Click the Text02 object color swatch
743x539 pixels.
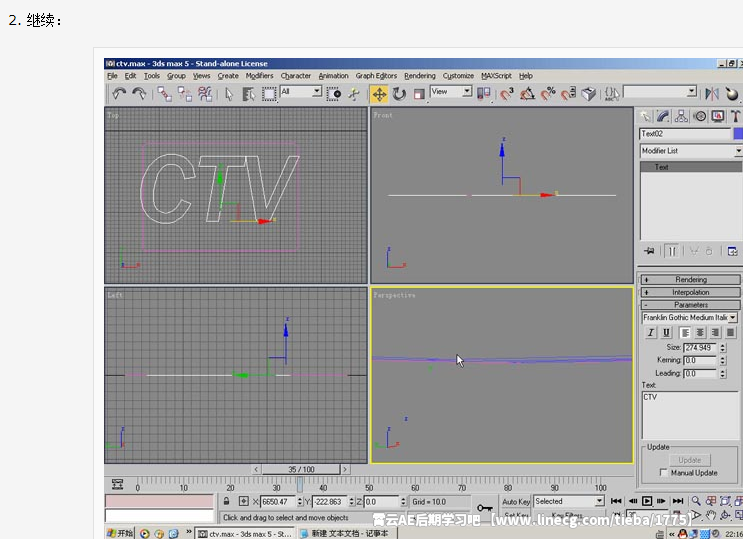click(738, 134)
